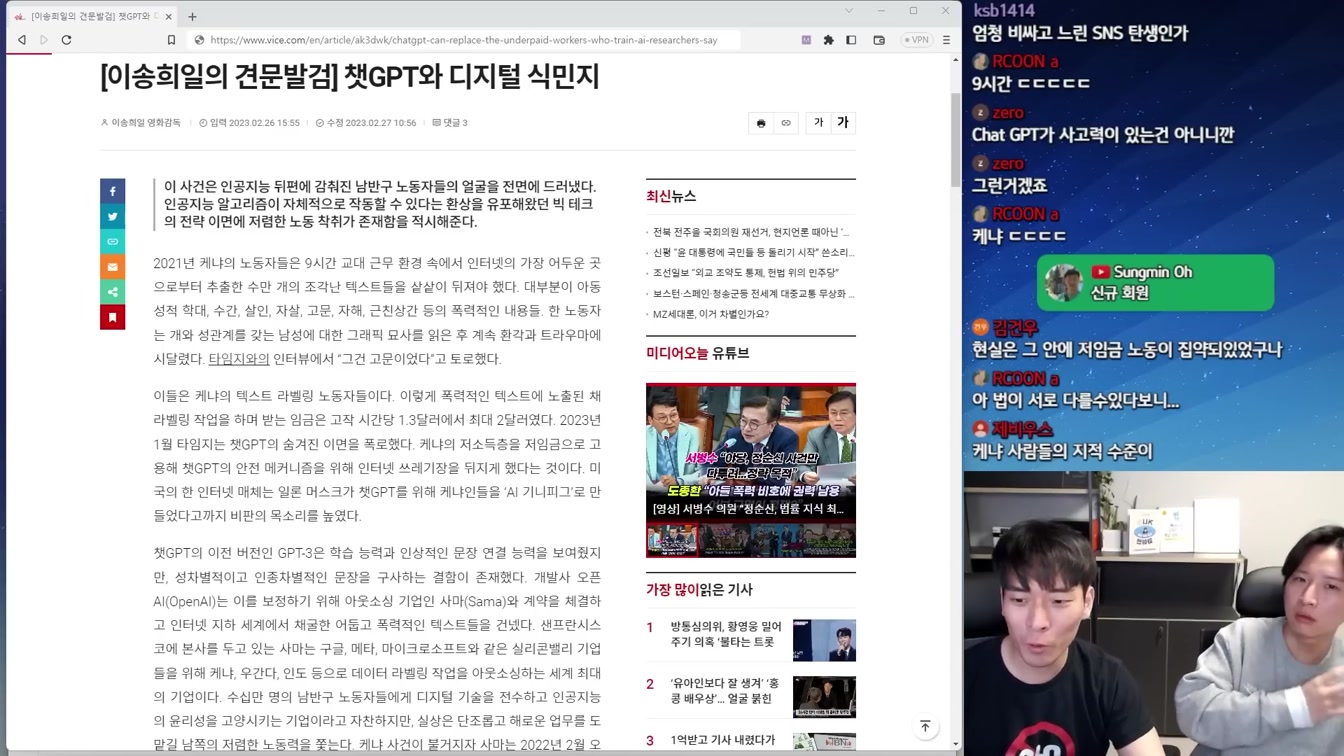Click chat username ksb1414
Viewport: 1344px width, 756px height.
(x=1004, y=10)
